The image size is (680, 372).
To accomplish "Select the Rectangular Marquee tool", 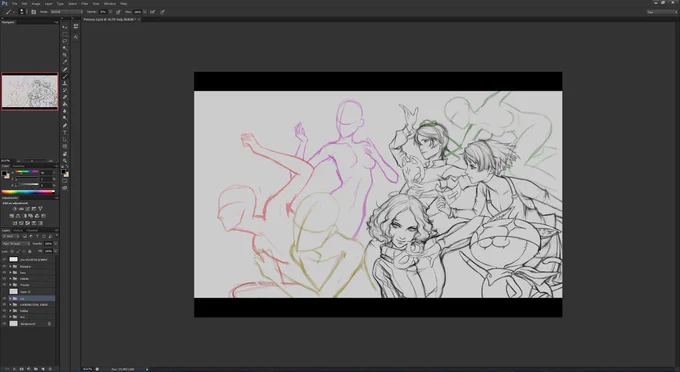I will click(65, 35).
